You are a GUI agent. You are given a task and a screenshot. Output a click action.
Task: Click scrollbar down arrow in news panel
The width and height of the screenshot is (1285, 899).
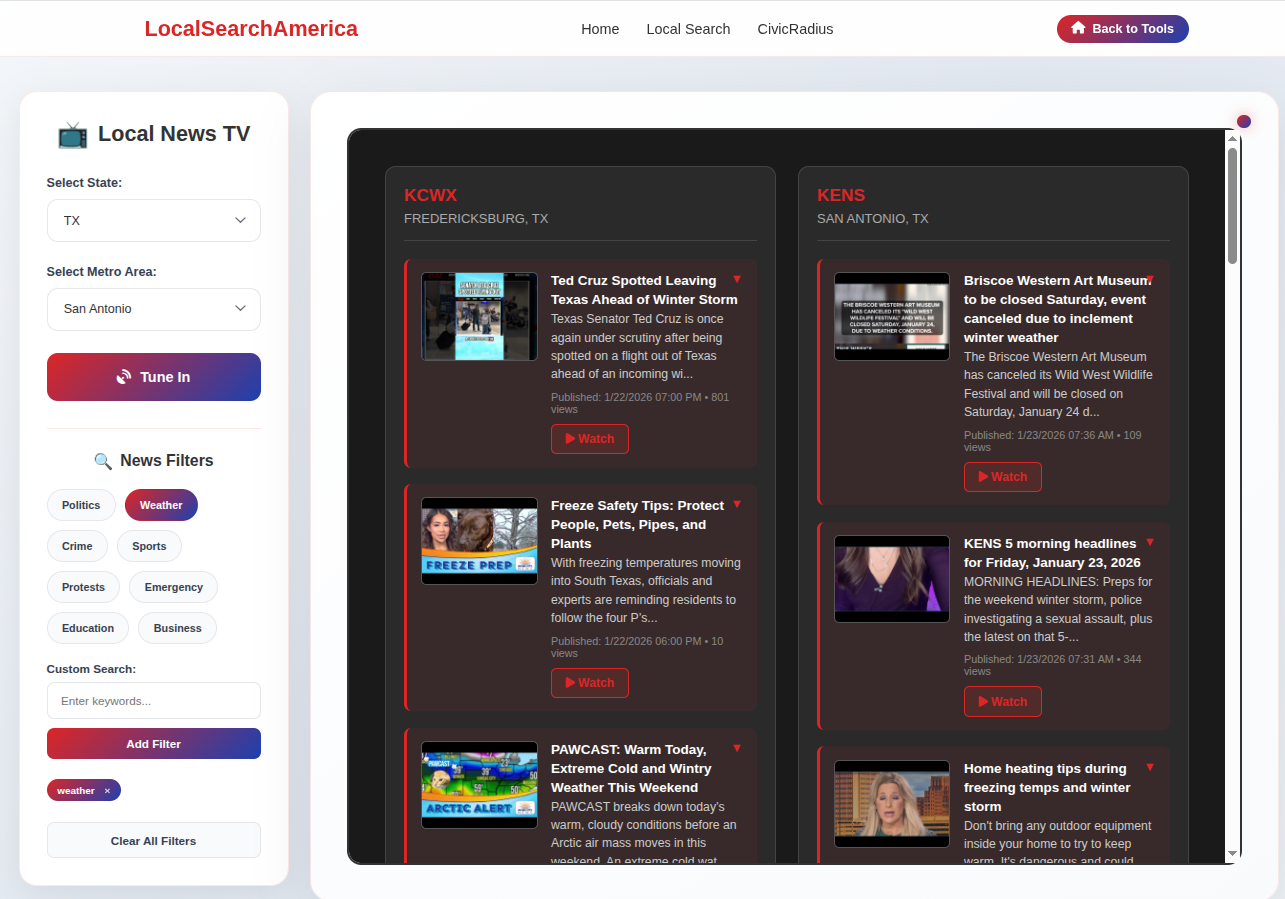point(1232,853)
